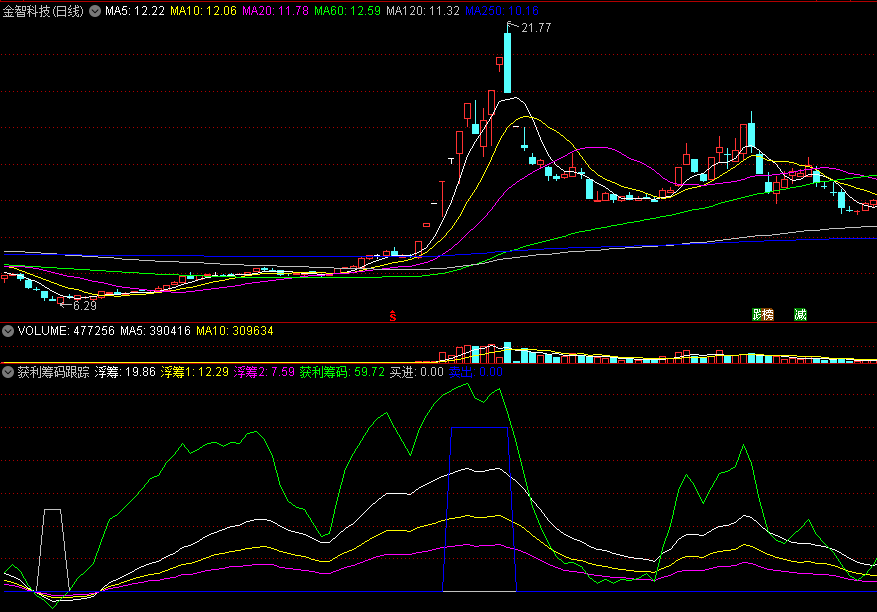
Task: Select the VOLUME: 477256 label
Action: click(x=66, y=331)
